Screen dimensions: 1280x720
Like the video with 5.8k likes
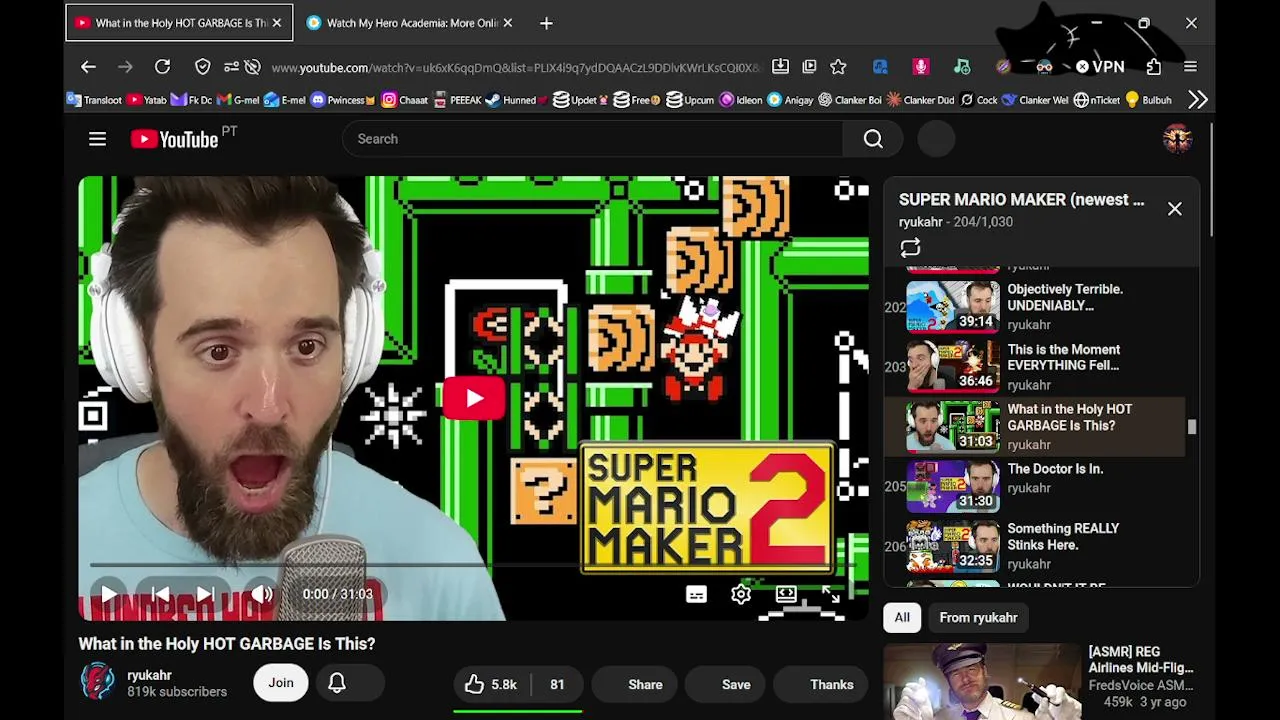tap(491, 684)
